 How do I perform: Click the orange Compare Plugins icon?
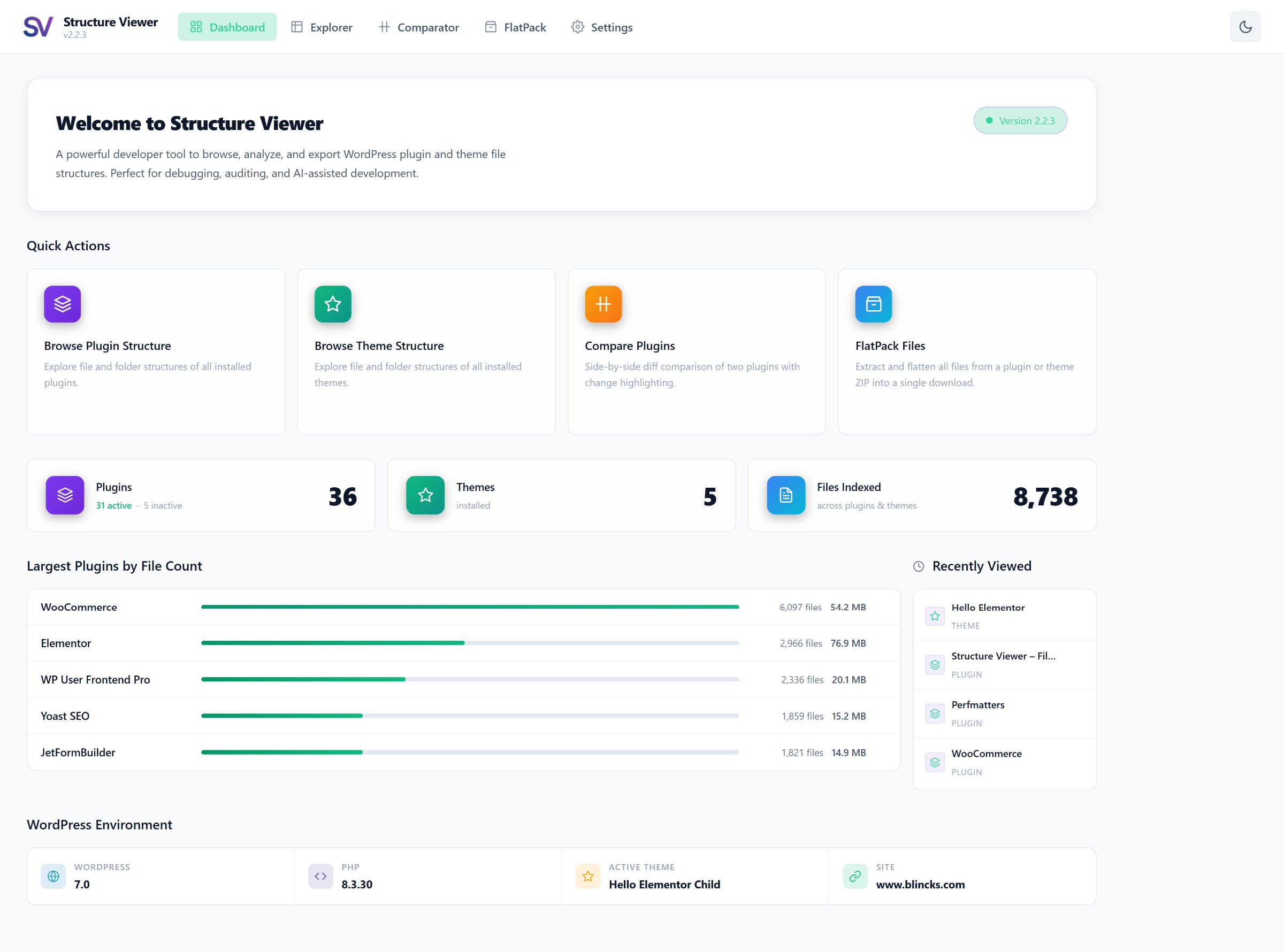603,304
